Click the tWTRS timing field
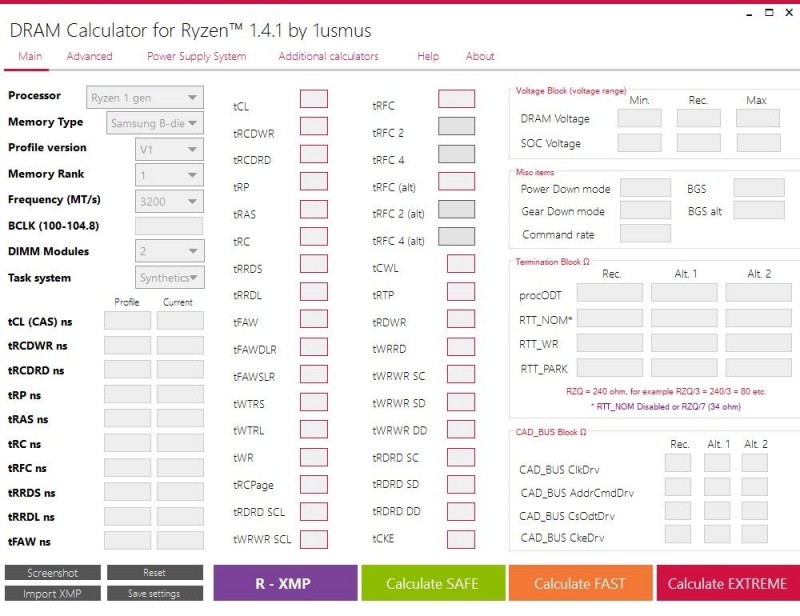800x616 pixels. coord(314,402)
